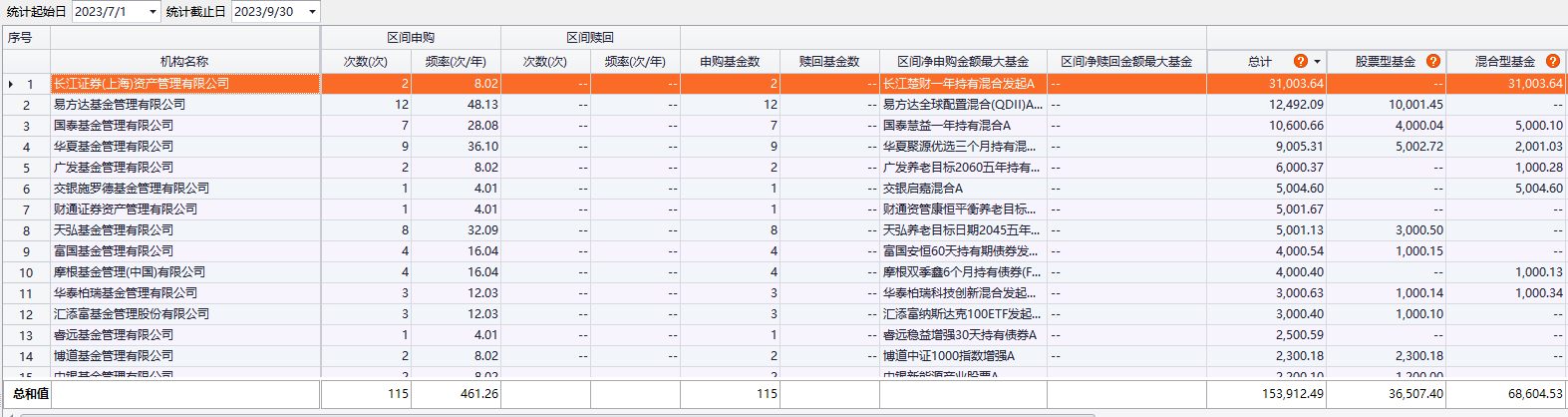Click the row indicator arrow on row 1

coord(10,84)
